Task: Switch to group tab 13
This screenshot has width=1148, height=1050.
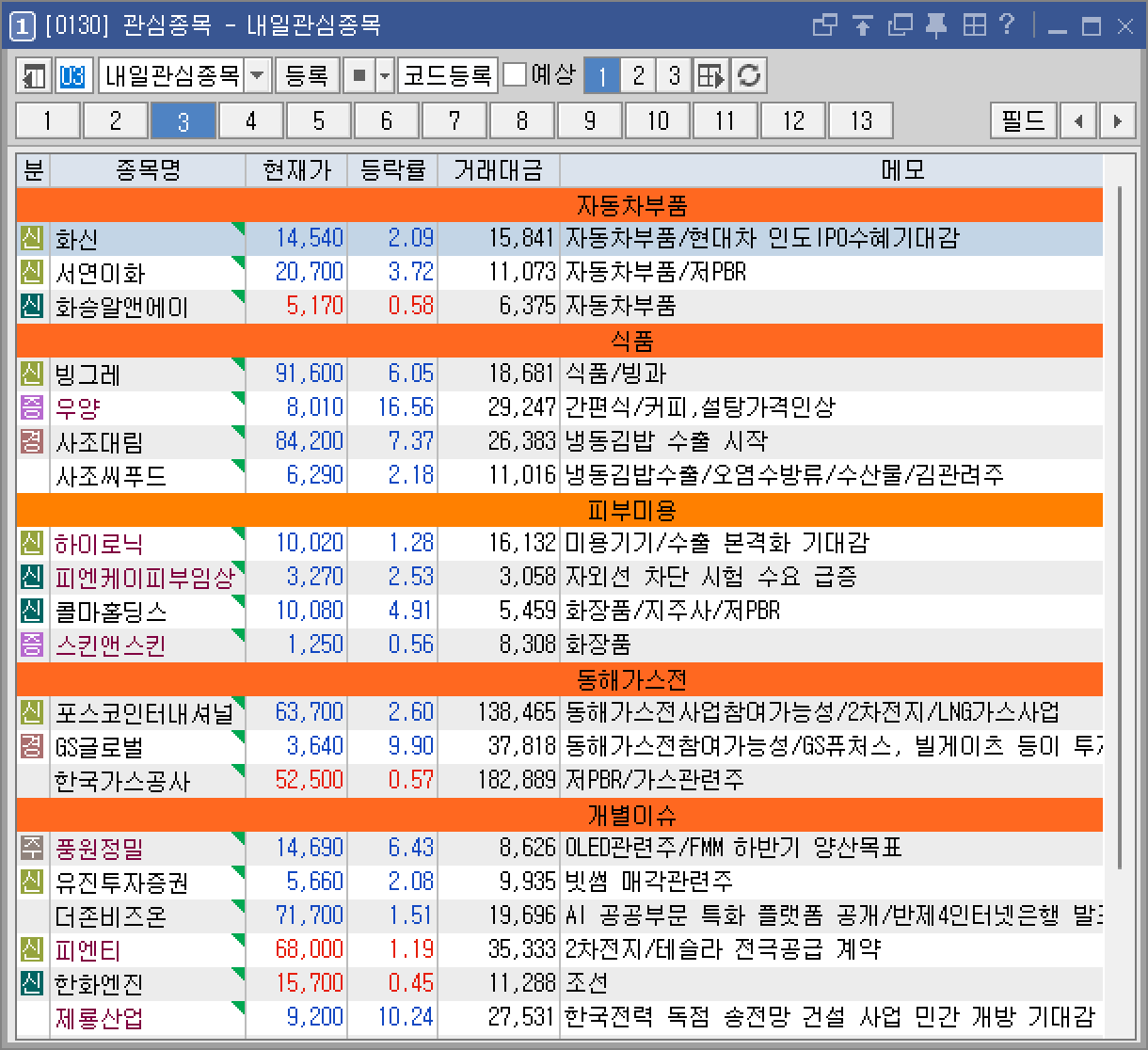Action: 861,121
